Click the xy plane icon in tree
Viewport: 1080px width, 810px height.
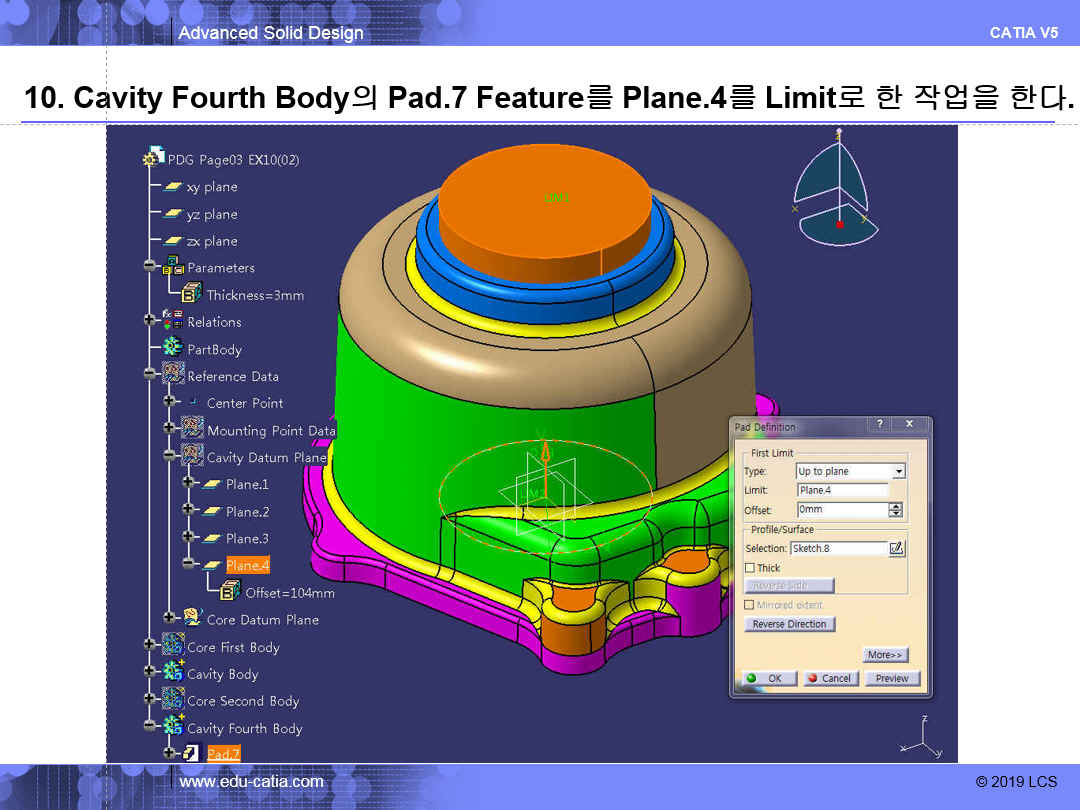[173, 187]
